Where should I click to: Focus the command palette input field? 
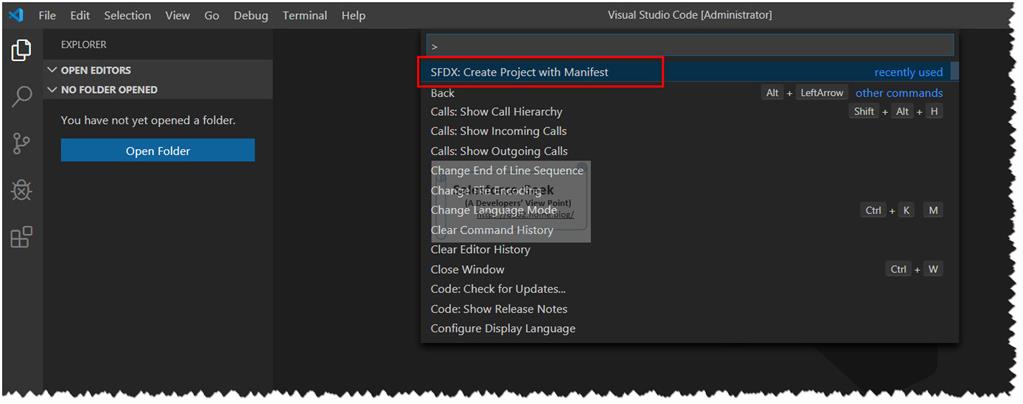(690, 46)
